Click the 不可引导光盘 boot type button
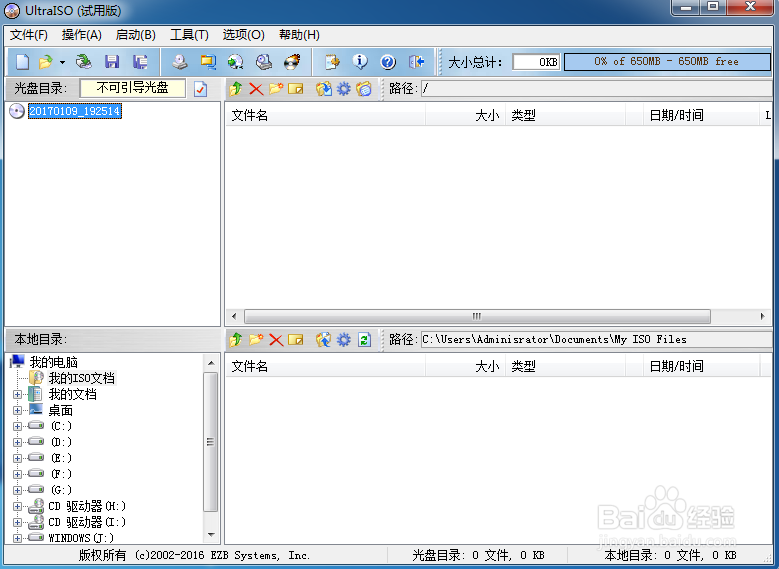Viewport: 779px width, 569px height. pyautogui.click(x=133, y=88)
